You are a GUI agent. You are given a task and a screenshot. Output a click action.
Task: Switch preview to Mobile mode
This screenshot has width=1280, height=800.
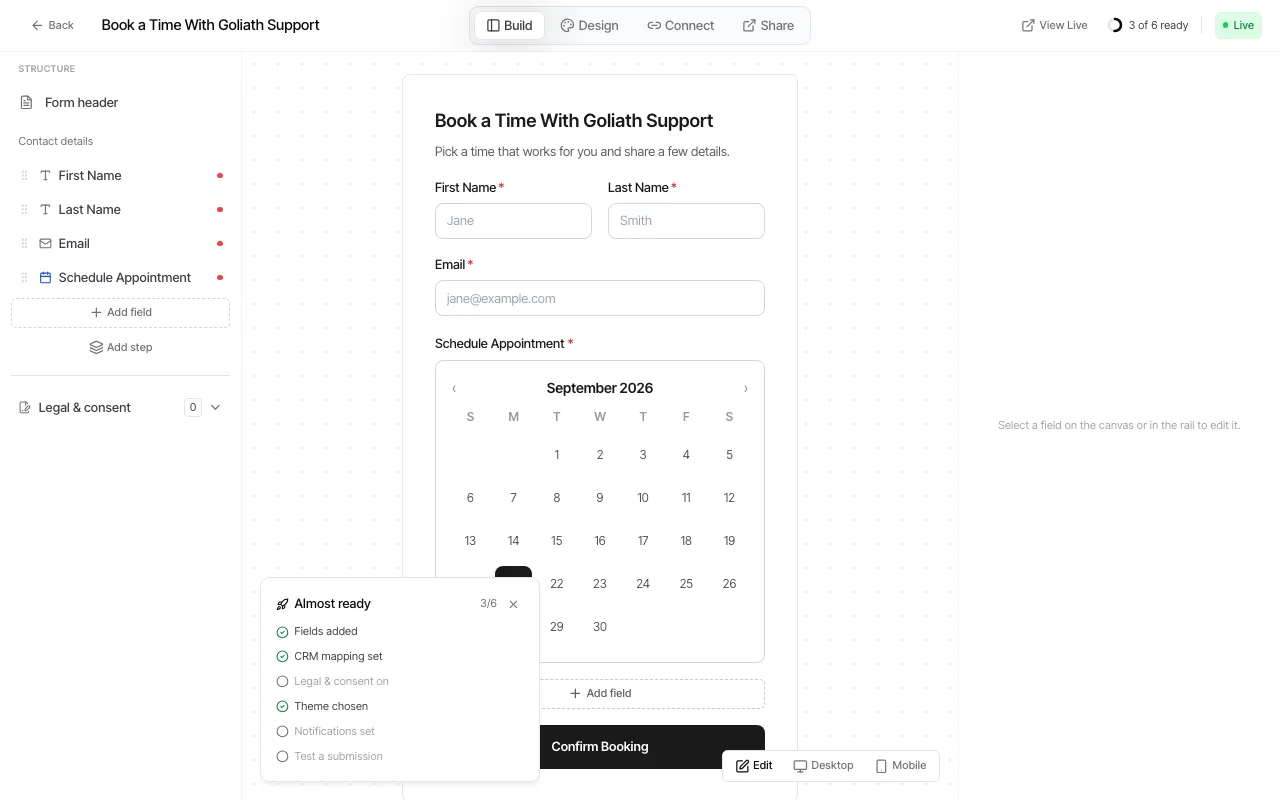(900, 766)
